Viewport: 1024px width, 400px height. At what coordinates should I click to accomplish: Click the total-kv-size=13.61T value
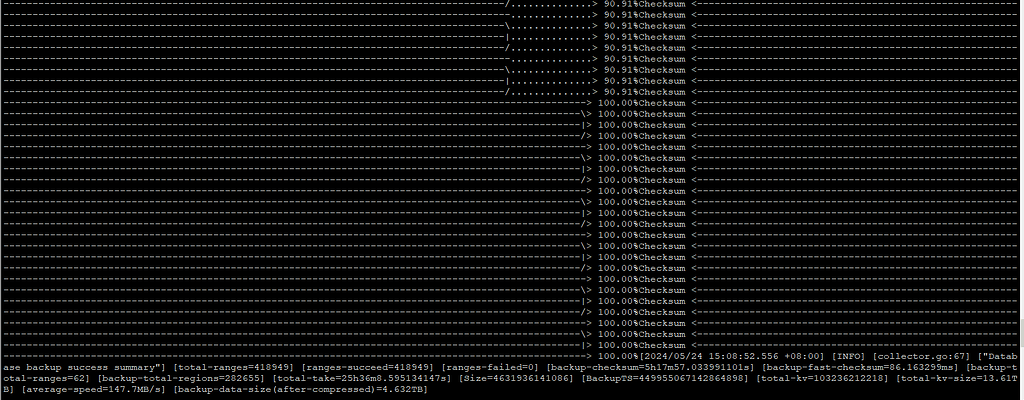point(956,378)
